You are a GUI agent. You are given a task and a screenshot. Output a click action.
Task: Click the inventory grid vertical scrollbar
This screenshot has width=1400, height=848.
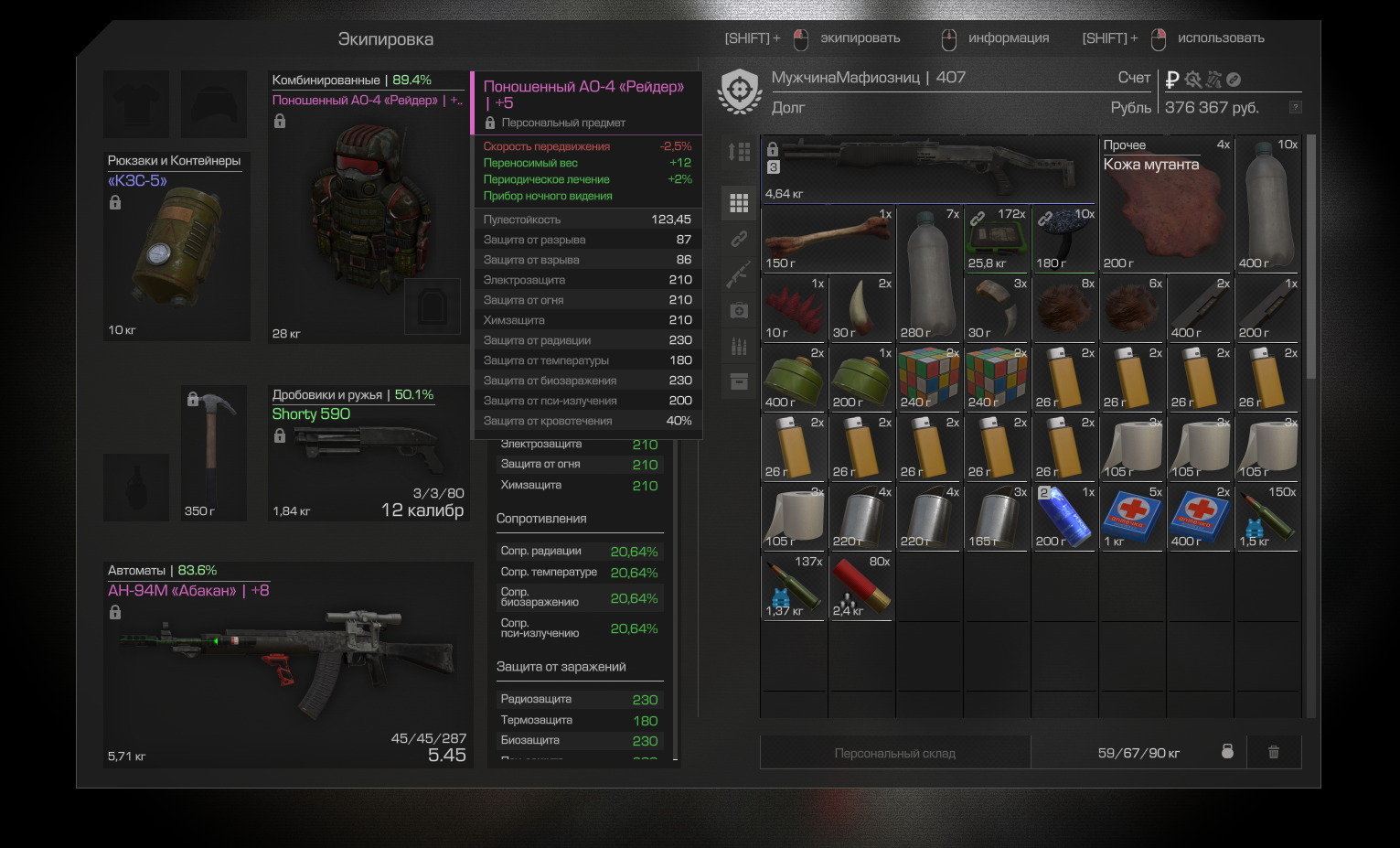[x=1310, y=256]
